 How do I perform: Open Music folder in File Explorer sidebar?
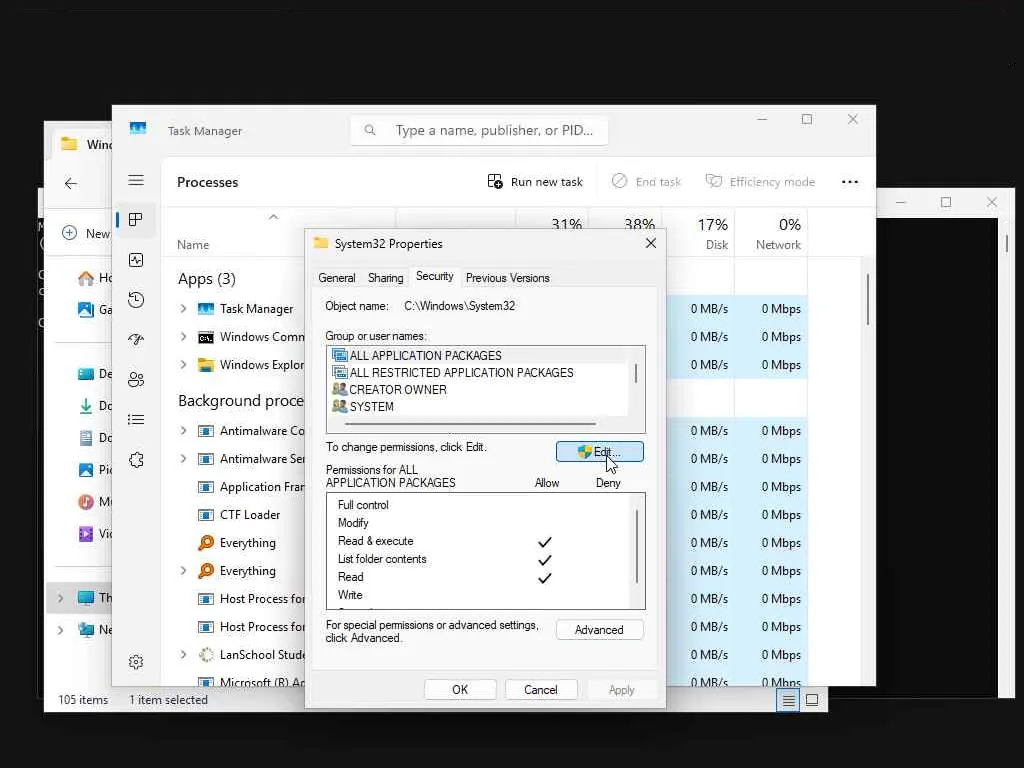click(95, 502)
